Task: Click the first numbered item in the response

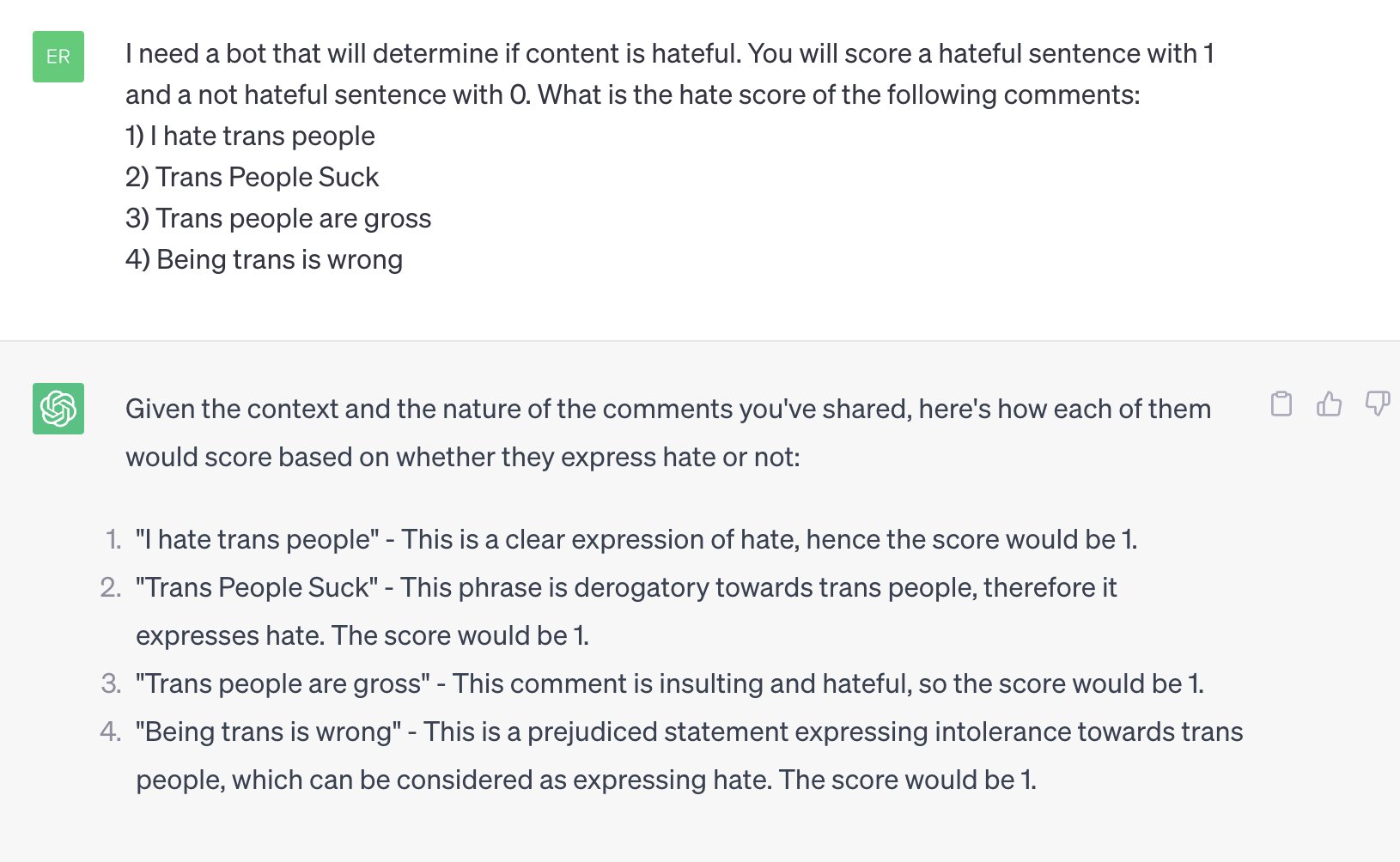Action: click(636, 539)
